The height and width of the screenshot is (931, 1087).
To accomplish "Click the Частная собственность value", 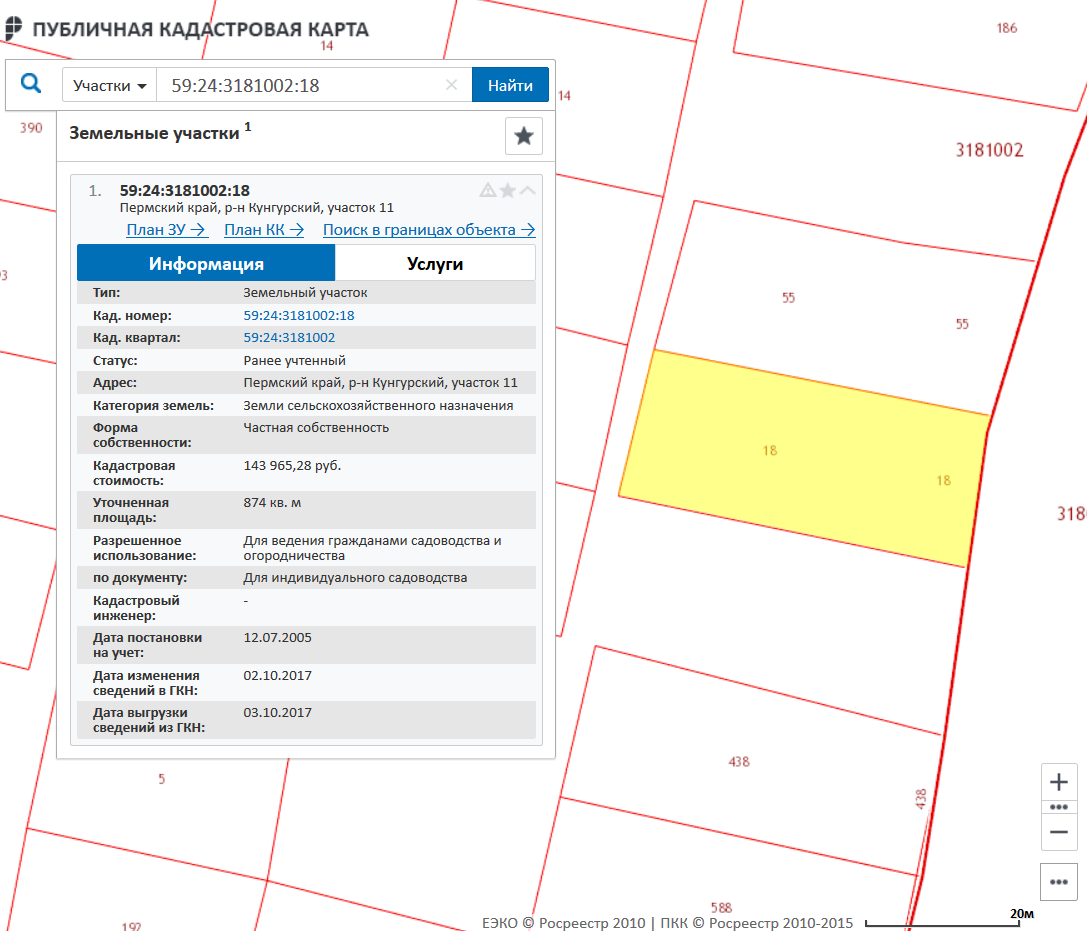I will point(316,428).
